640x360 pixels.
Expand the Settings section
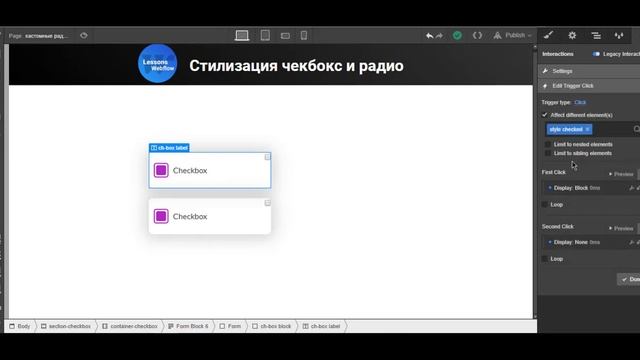pos(589,71)
